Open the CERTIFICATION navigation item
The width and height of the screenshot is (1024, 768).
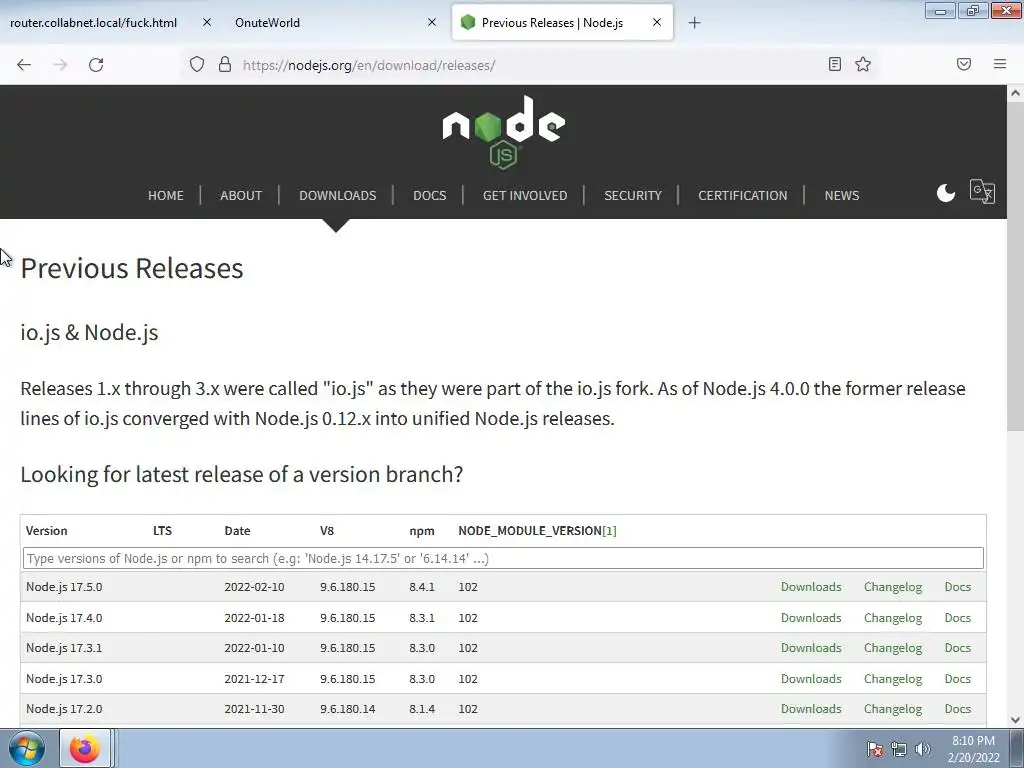pos(743,195)
